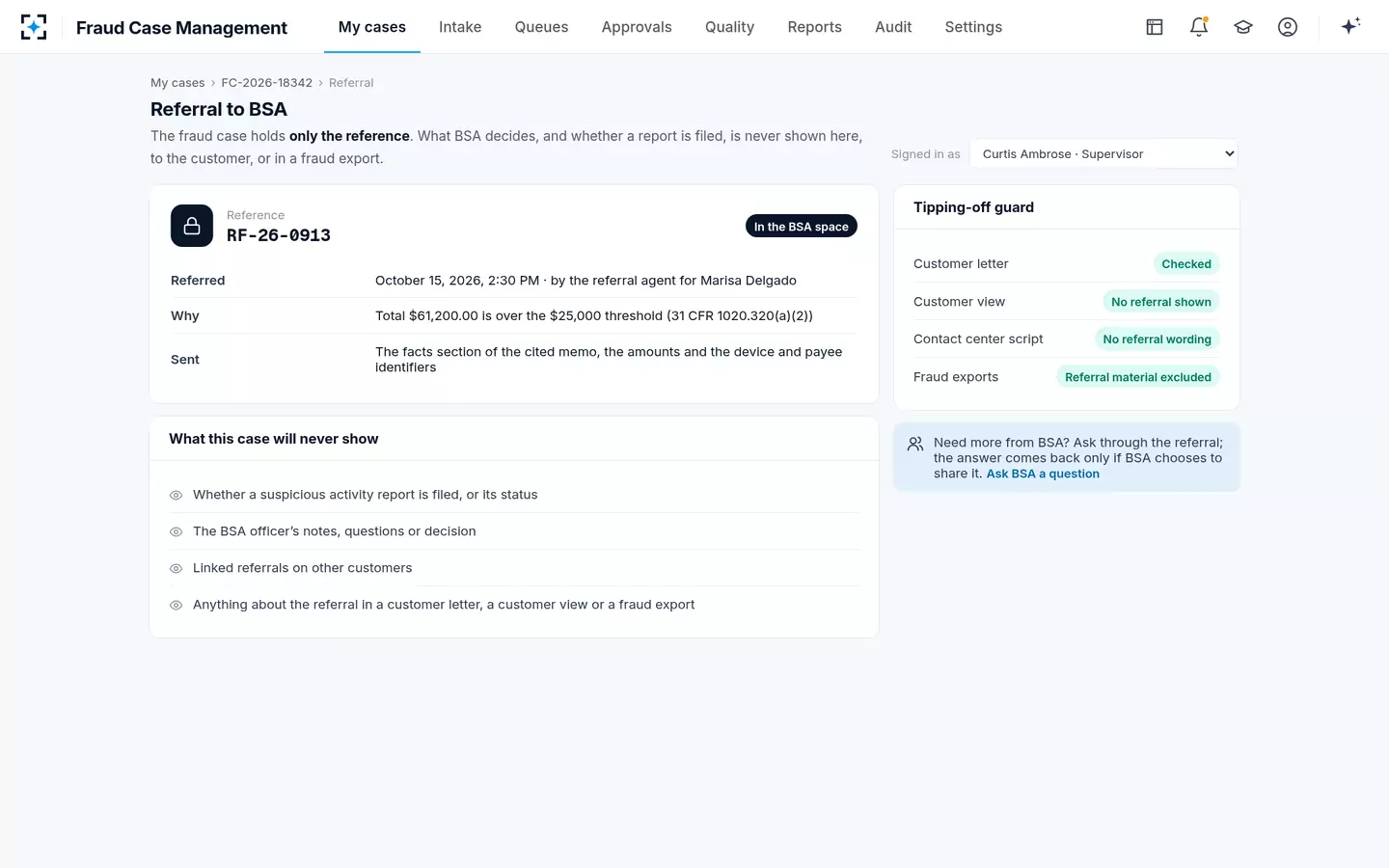The image size is (1389, 868).
Task: Open the Signed in as role dropdown
Action: [1104, 153]
